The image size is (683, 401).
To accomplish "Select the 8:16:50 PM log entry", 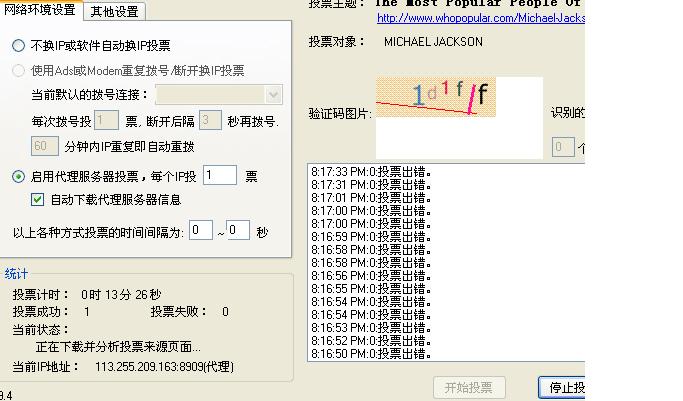I will click(371, 353).
